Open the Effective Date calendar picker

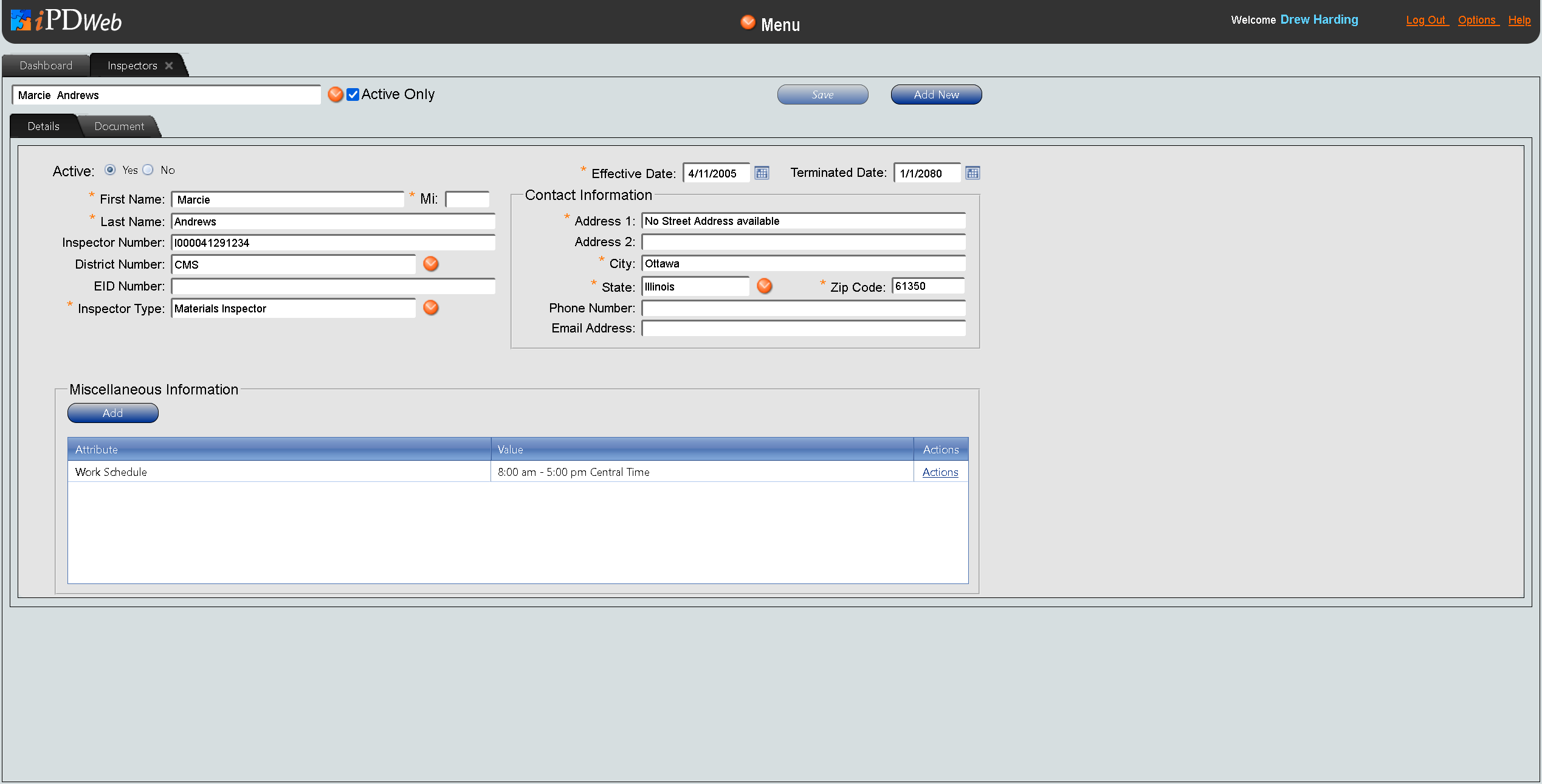(762, 173)
